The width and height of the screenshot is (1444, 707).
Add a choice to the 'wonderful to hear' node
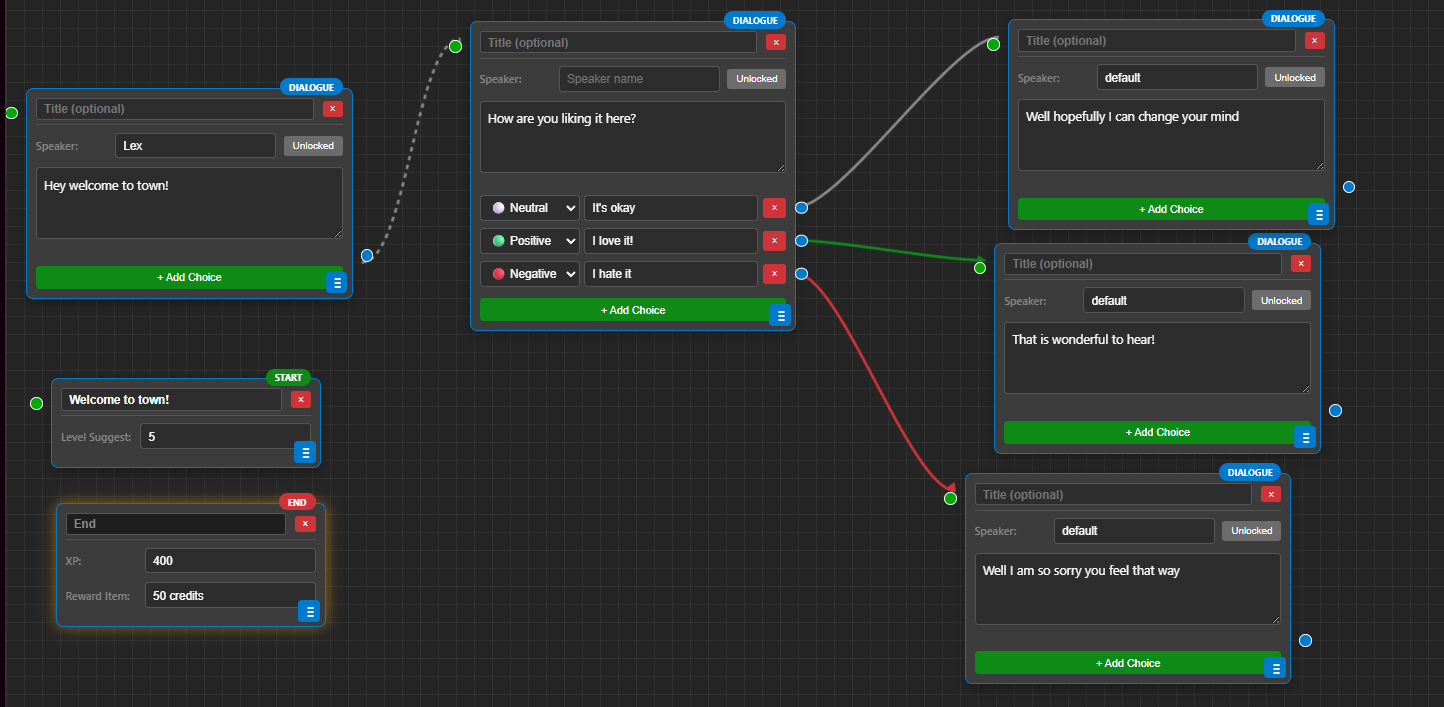(x=1157, y=432)
